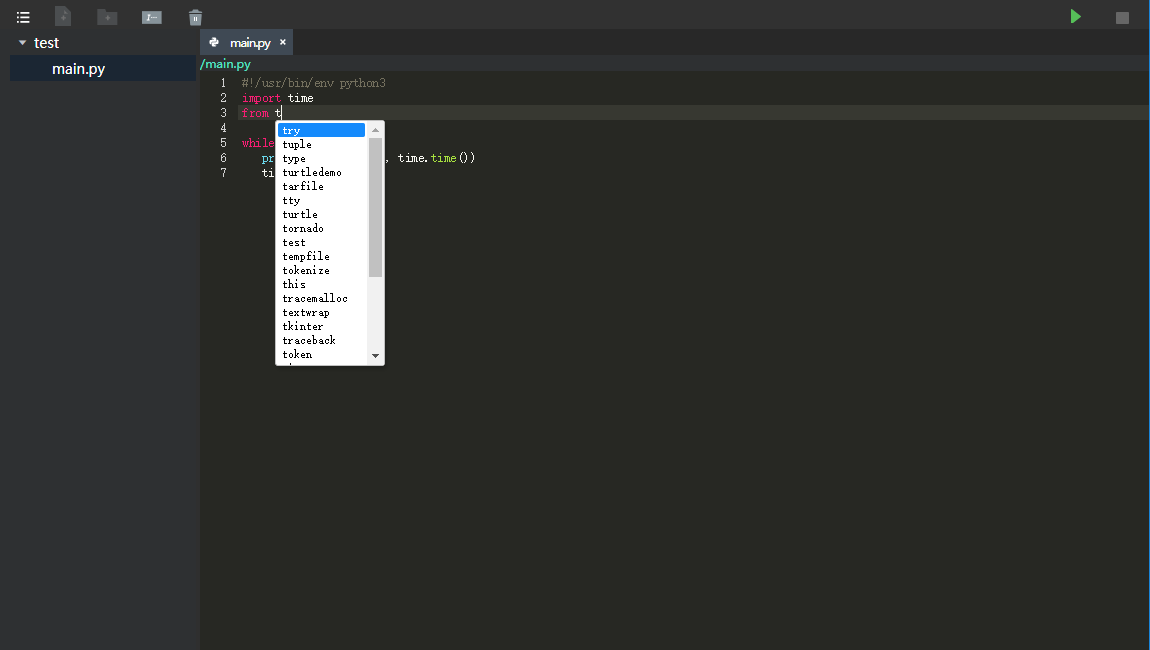Run the script with green play button
This screenshot has width=1150, height=650.
(1075, 16)
